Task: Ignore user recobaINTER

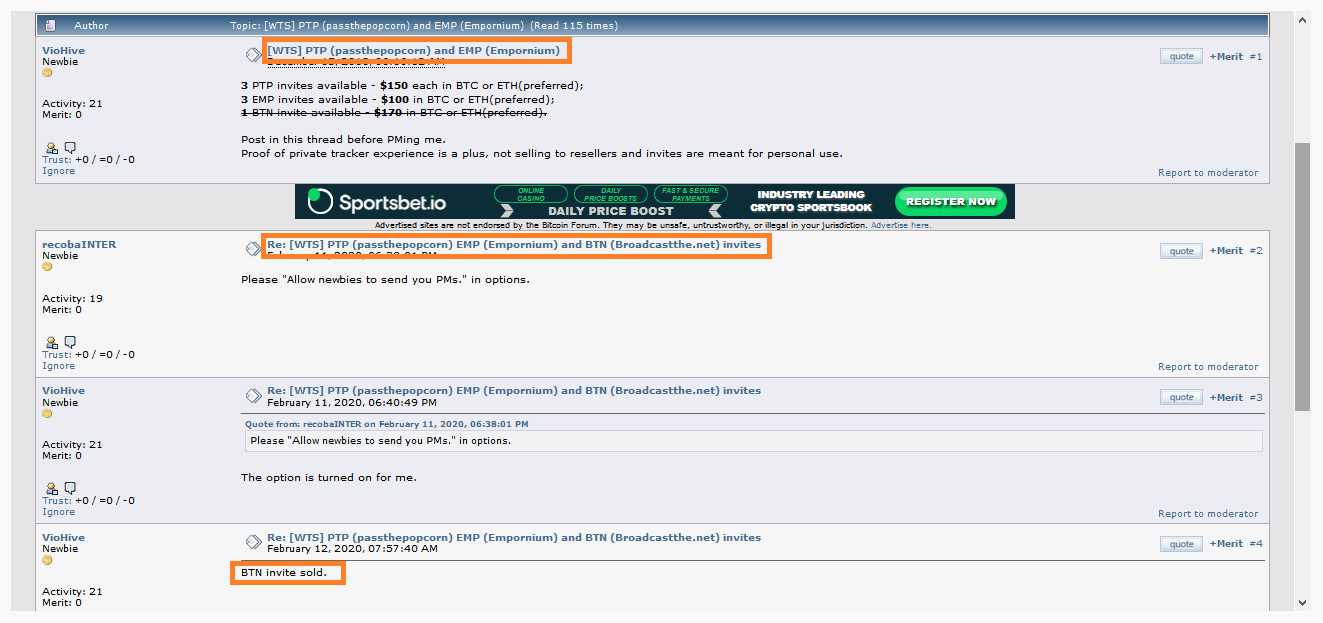Action: (58, 366)
